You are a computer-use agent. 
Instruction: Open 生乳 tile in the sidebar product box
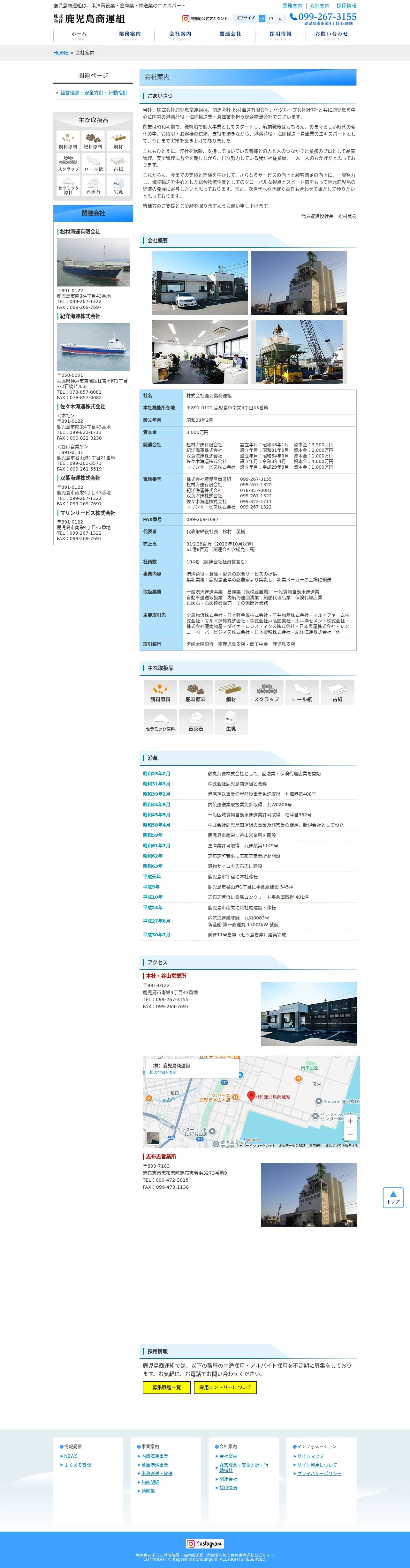pos(118,186)
